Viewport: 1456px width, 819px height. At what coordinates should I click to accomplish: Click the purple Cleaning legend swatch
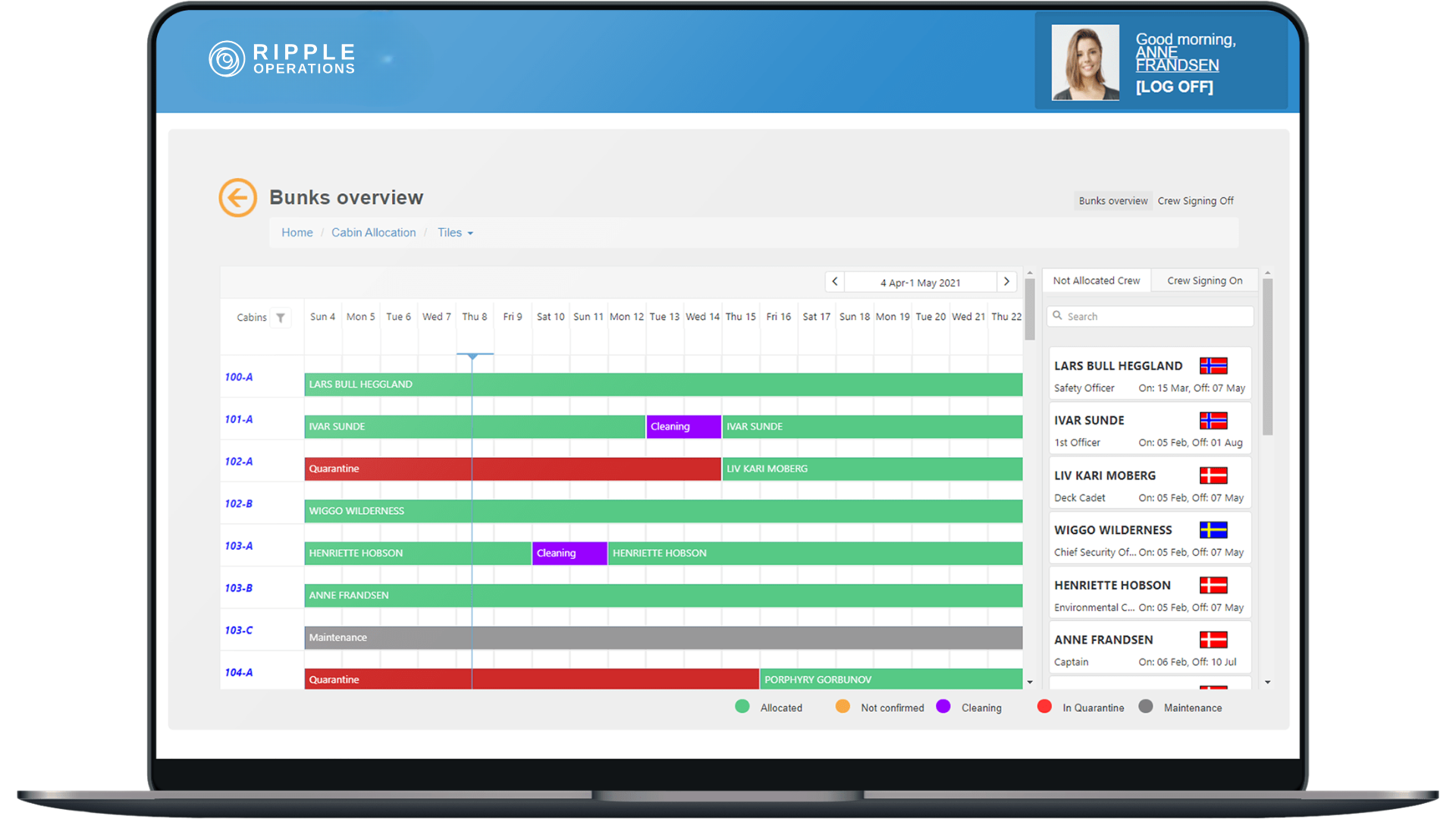click(943, 707)
